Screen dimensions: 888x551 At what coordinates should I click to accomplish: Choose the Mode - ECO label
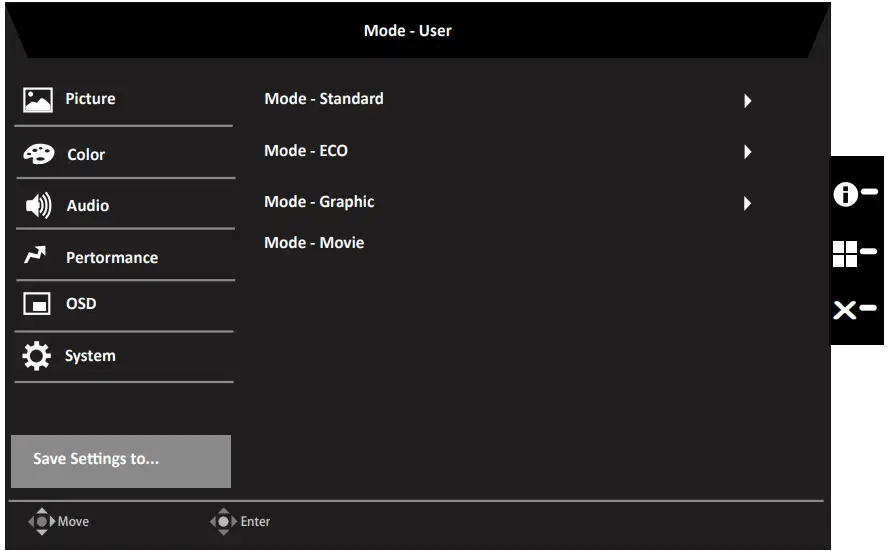[306, 151]
